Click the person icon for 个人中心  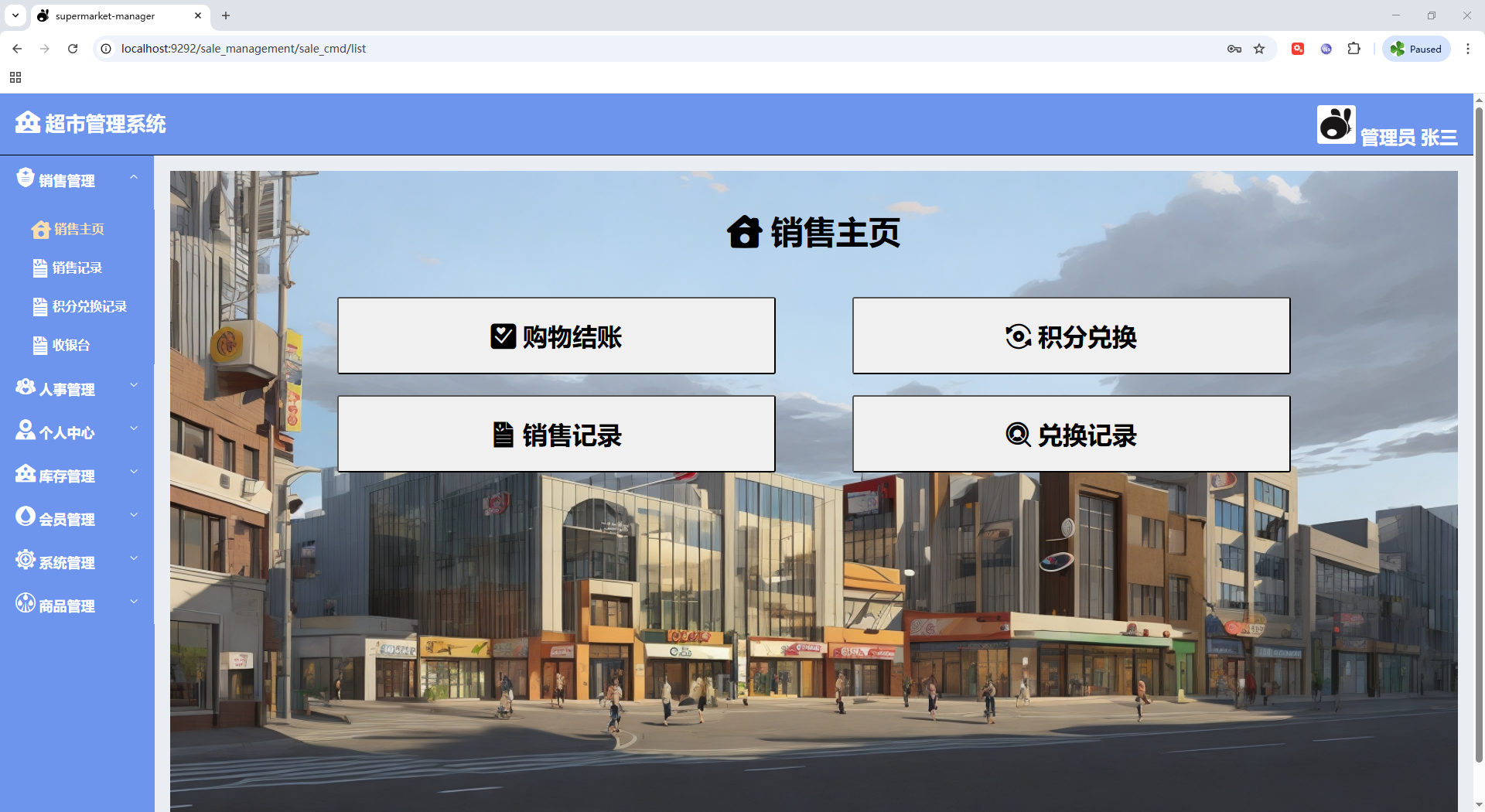(x=26, y=430)
